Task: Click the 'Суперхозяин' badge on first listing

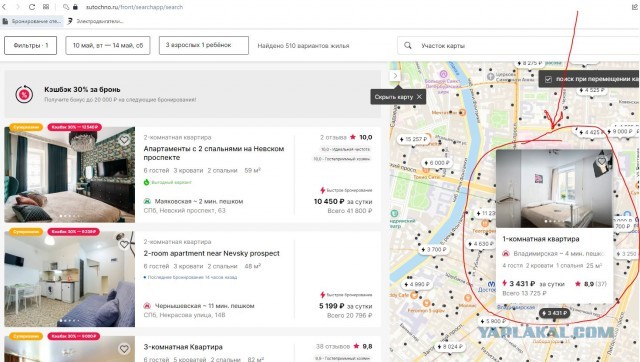Action: click(26, 127)
